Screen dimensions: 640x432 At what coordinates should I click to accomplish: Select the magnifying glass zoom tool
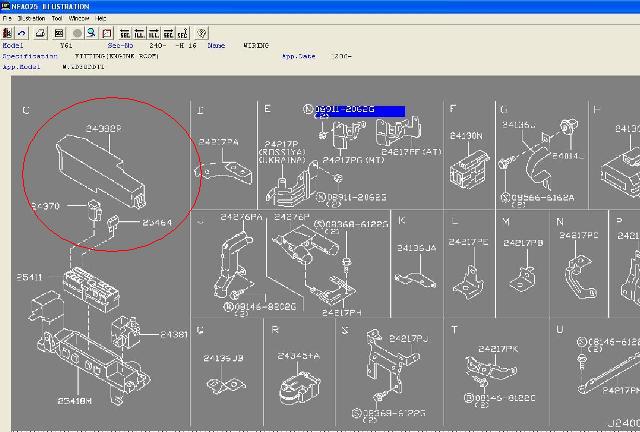pos(91,33)
